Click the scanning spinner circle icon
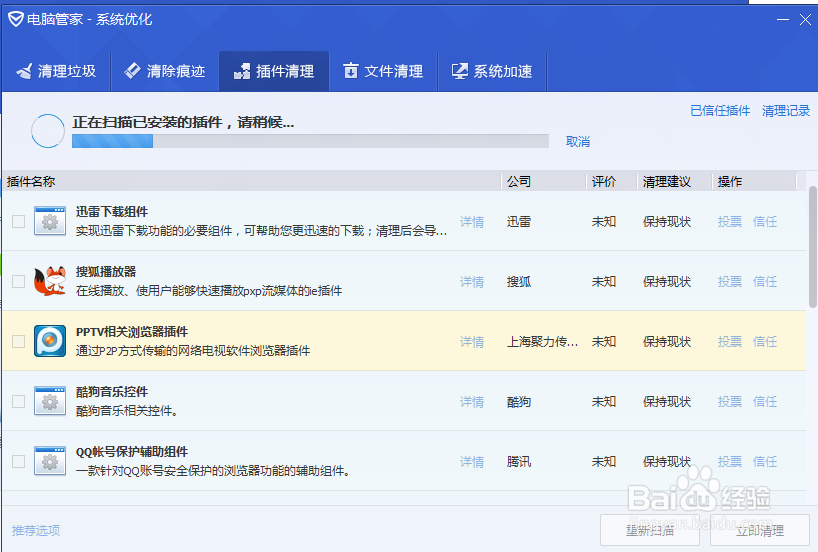This screenshot has width=818, height=552. (48, 130)
